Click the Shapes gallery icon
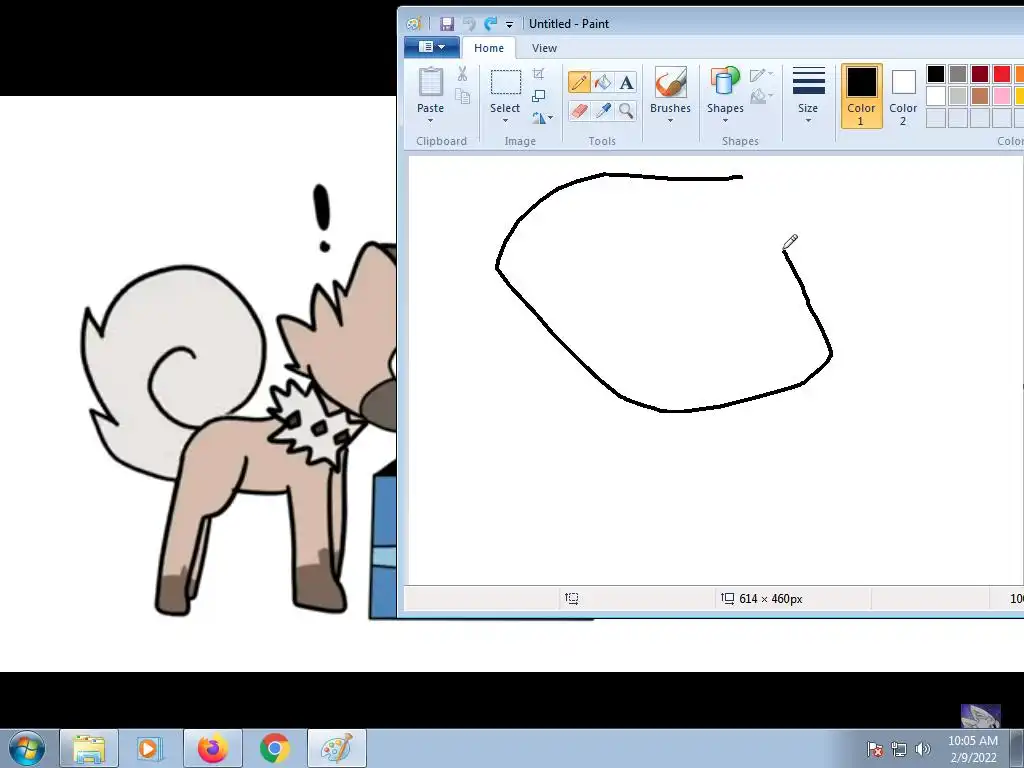This screenshot has width=1024, height=768. point(725,82)
